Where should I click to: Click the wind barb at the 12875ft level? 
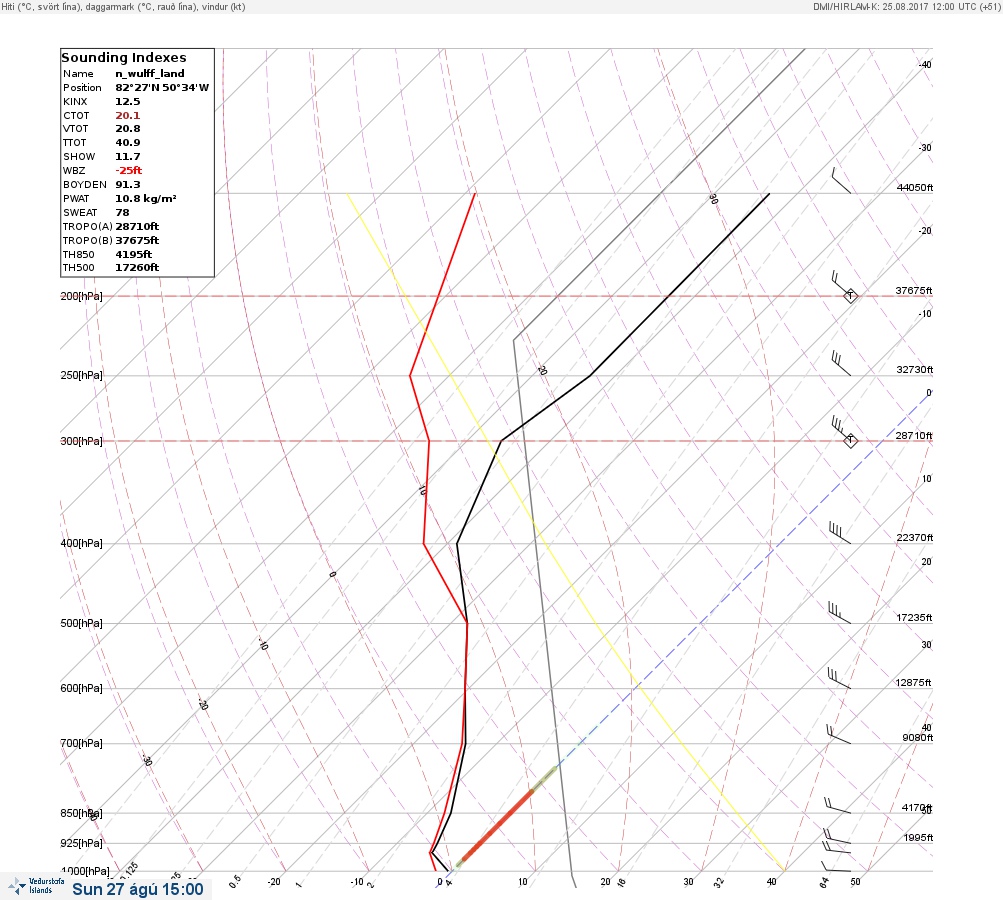(x=839, y=678)
